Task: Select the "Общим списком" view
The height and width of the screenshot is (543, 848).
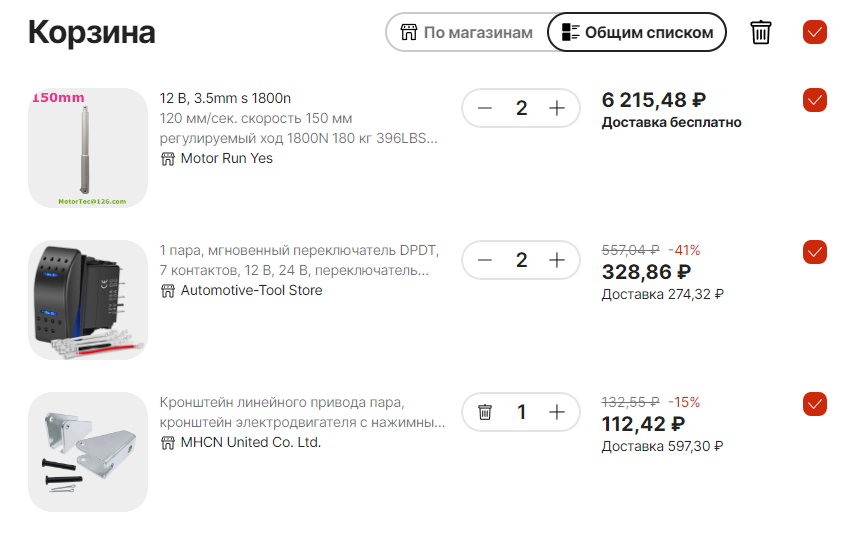Action: pyautogui.click(x=637, y=32)
